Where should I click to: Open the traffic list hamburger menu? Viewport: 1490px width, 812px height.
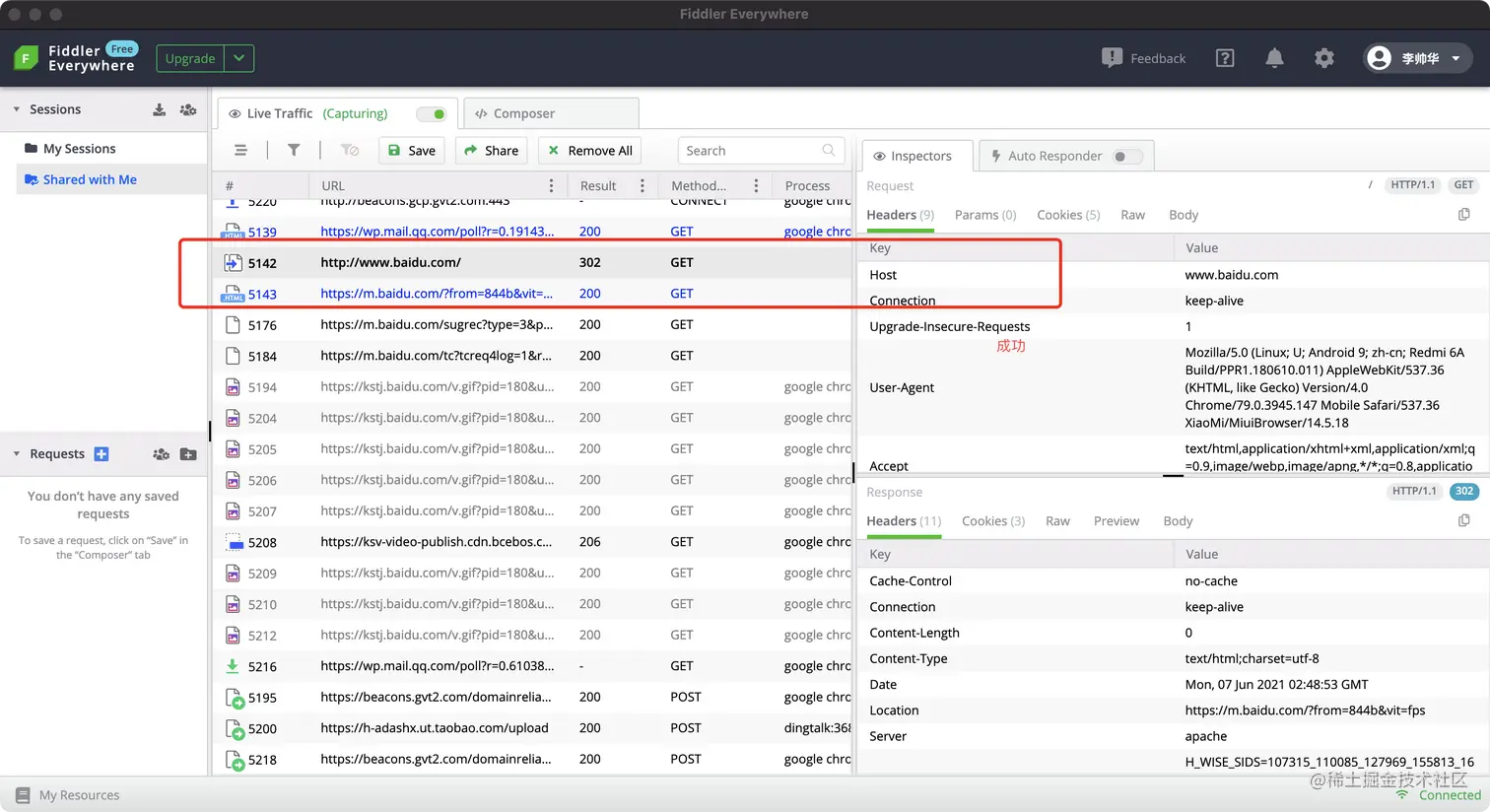[x=240, y=150]
